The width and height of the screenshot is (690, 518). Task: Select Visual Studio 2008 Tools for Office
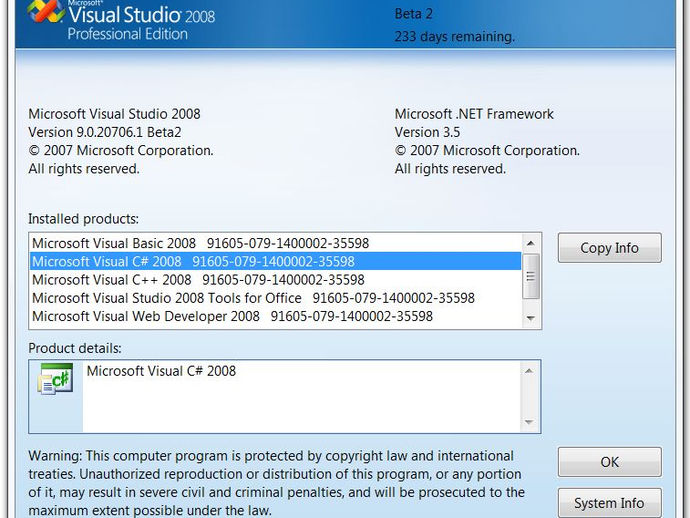click(275, 298)
